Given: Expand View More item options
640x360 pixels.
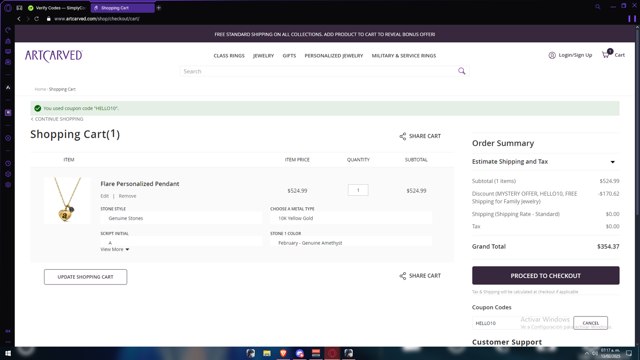Looking at the screenshot, I should point(115,249).
